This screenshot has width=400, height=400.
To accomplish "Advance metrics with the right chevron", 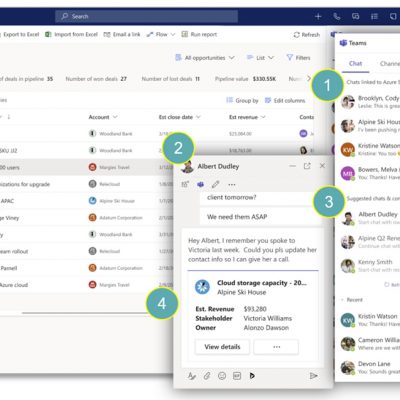I will pyautogui.click(x=309, y=79).
